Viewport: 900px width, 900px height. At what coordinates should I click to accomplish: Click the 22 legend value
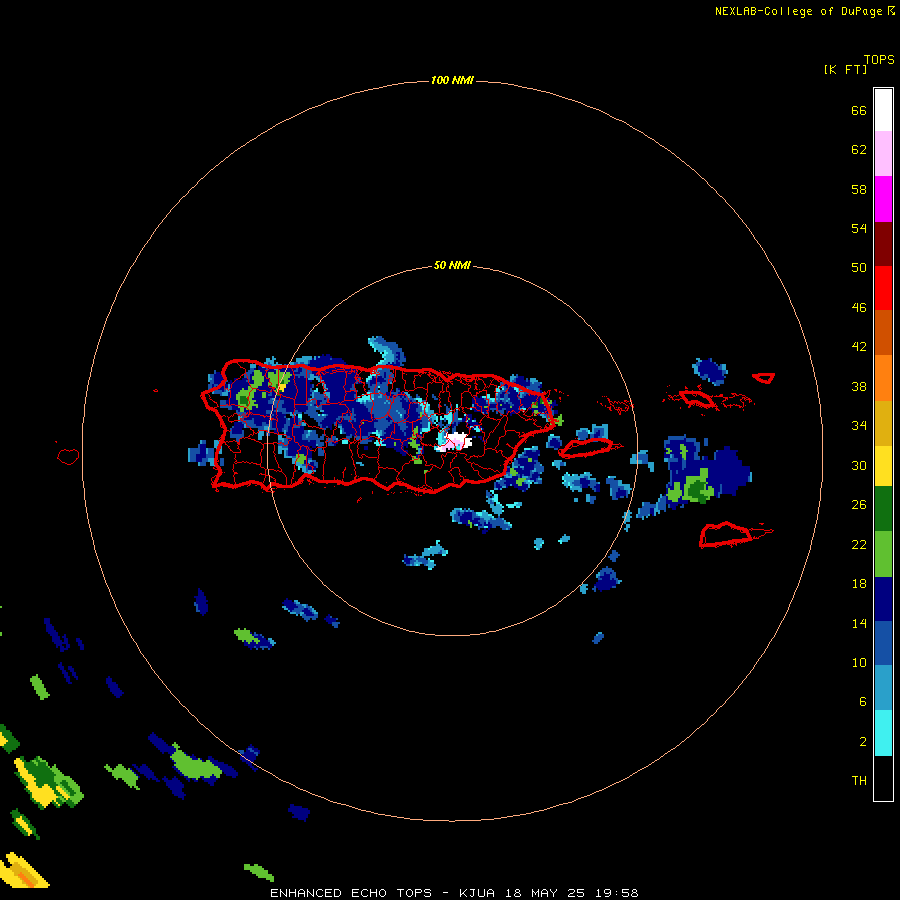(859, 545)
